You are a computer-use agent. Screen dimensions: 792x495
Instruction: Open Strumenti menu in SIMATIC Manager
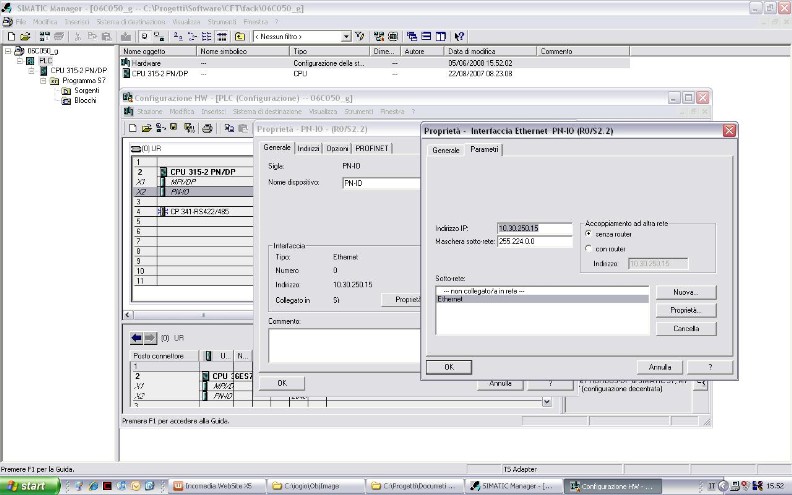[x=222, y=22]
